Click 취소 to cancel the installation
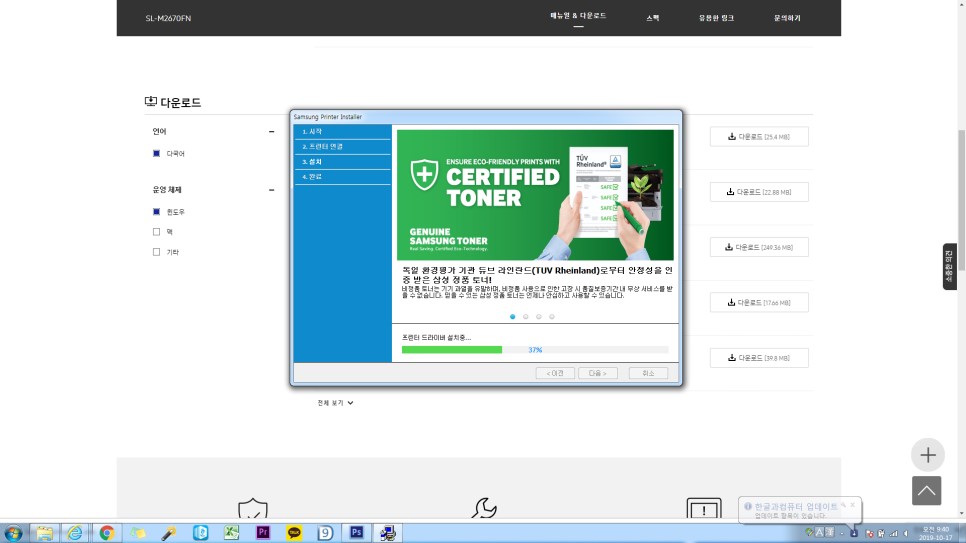The image size is (966, 543). point(648,373)
